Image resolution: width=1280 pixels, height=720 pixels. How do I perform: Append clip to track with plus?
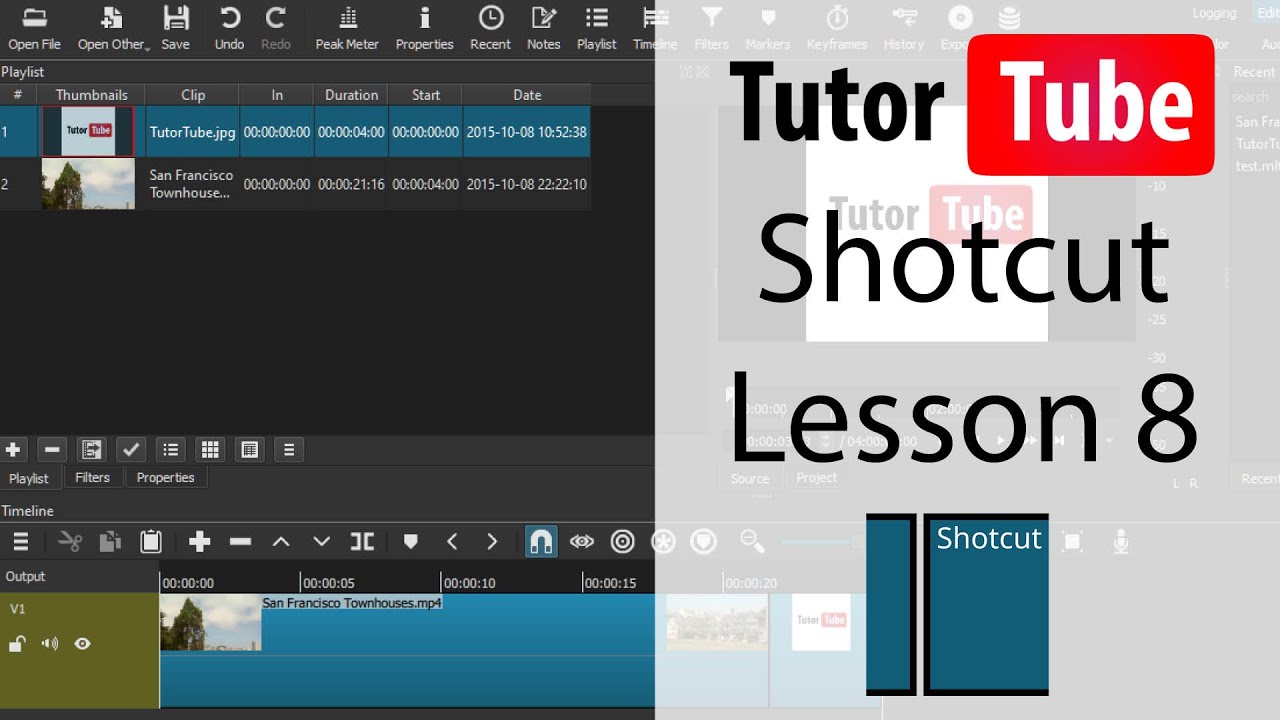(x=200, y=542)
